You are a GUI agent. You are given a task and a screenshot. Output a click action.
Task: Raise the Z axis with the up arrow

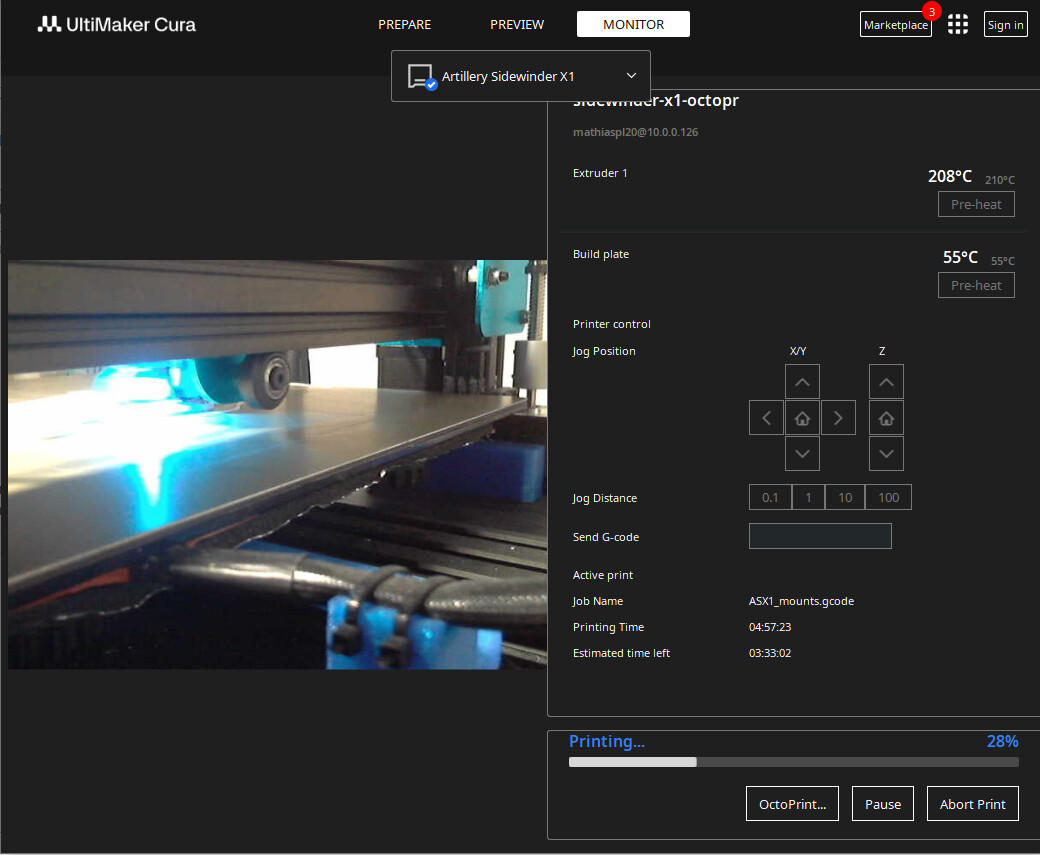[x=886, y=381]
